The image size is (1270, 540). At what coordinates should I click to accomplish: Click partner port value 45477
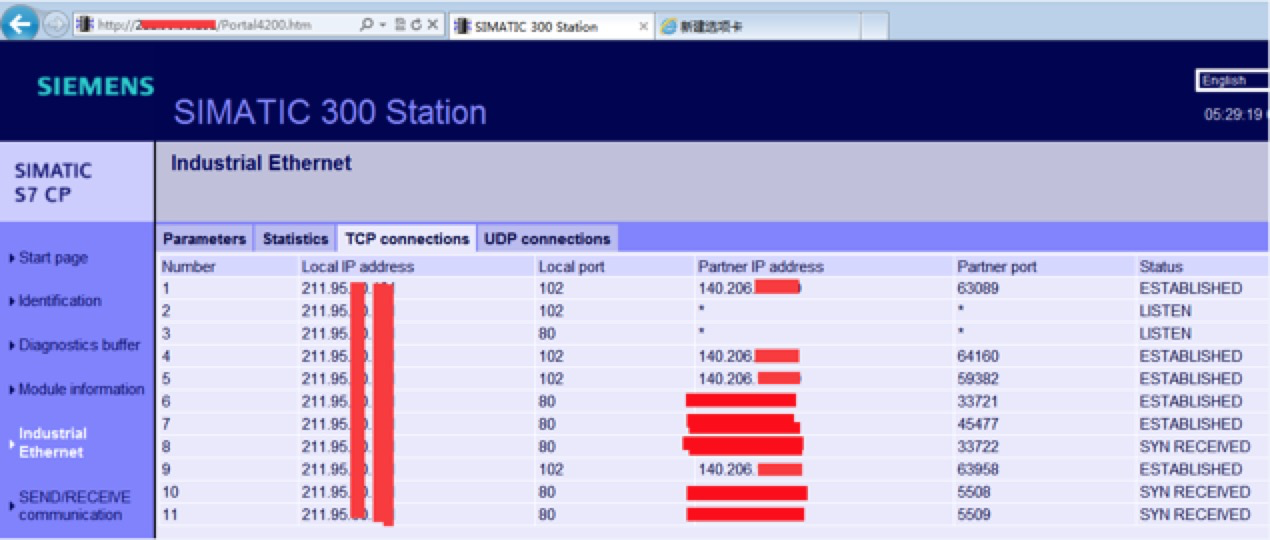978,424
